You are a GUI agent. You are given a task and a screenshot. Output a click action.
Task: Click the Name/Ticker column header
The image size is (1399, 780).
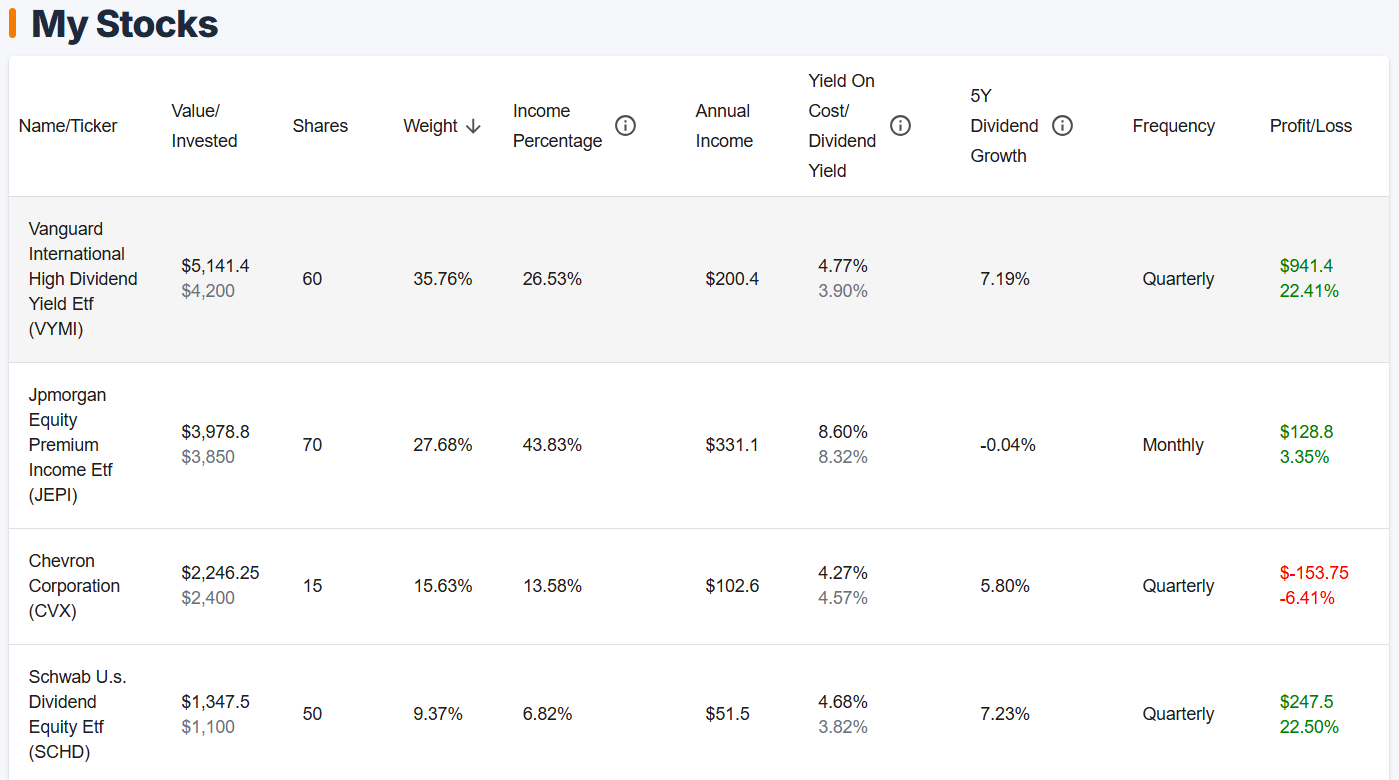[68, 125]
